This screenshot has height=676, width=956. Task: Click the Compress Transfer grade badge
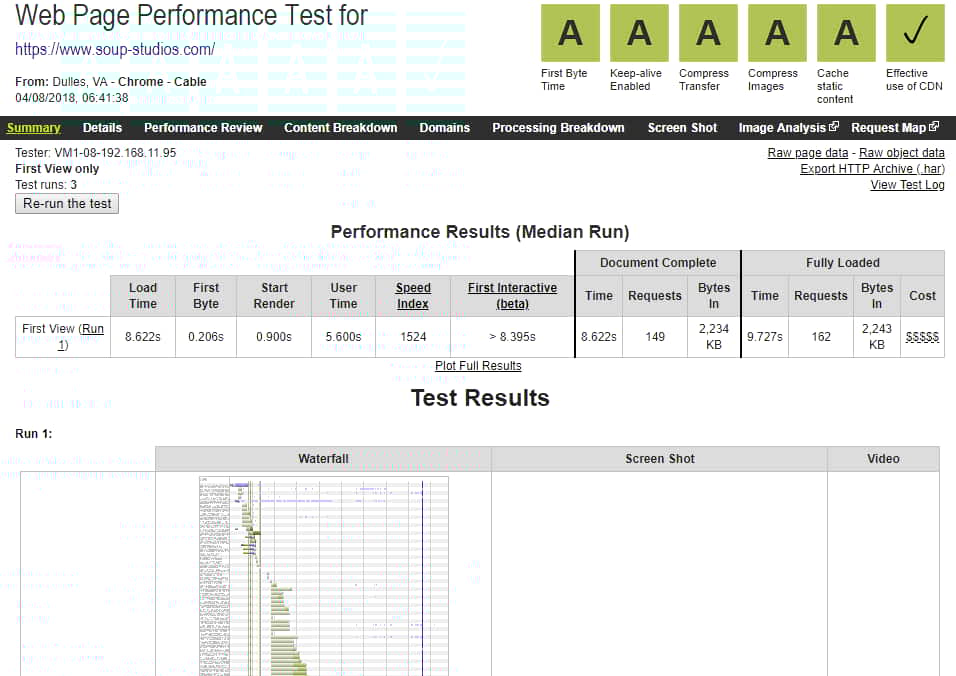pyautogui.click(x=708, y=33)
